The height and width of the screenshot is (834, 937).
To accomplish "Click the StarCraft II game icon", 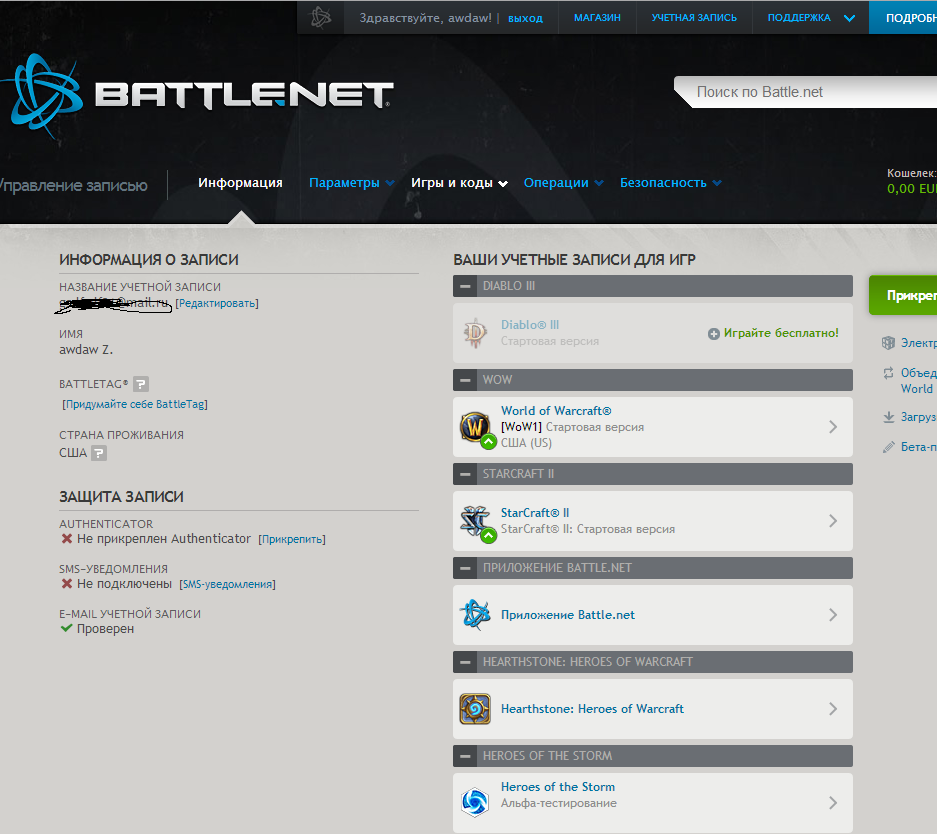I will [x=476, y=521].
